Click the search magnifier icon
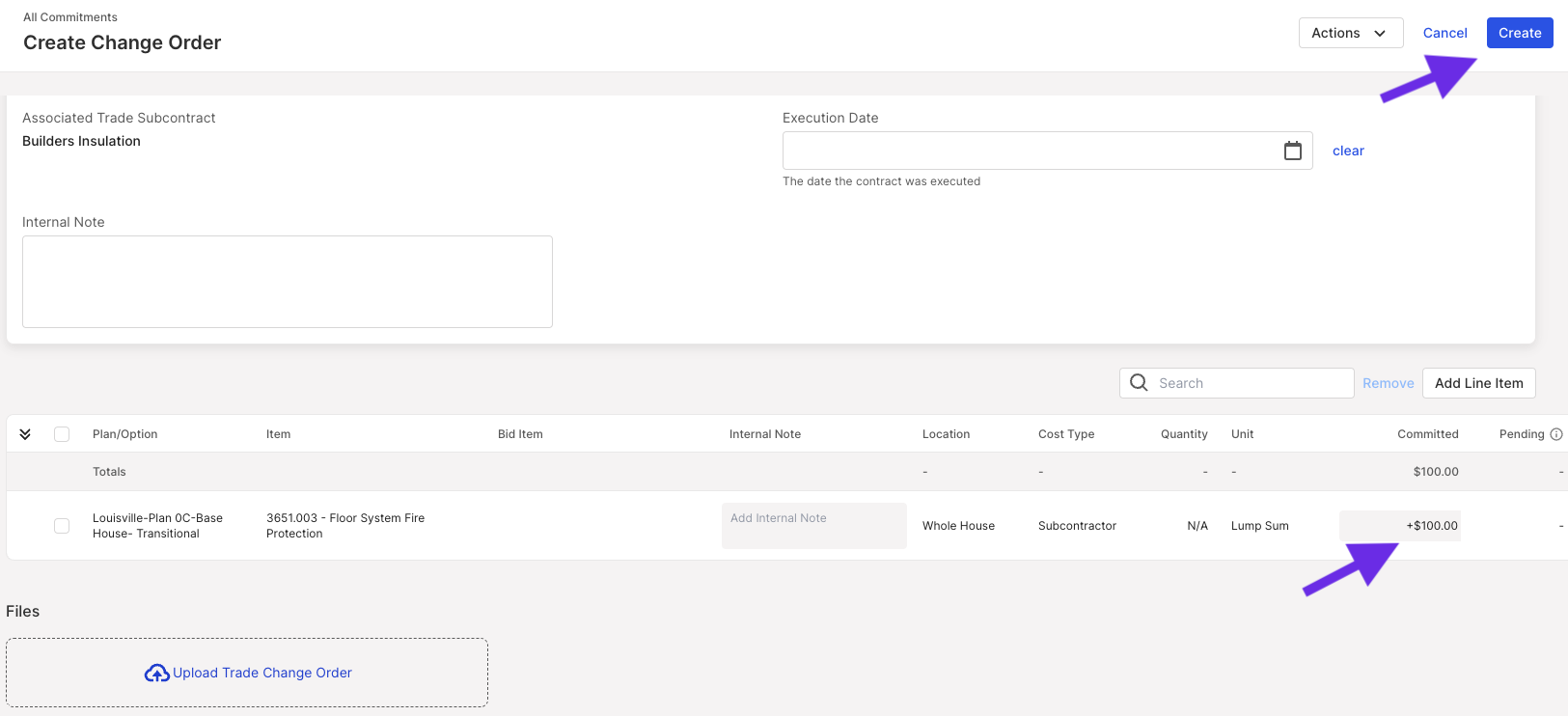The width and height of the screenshot is (1568, 716). coord(1139,382)
